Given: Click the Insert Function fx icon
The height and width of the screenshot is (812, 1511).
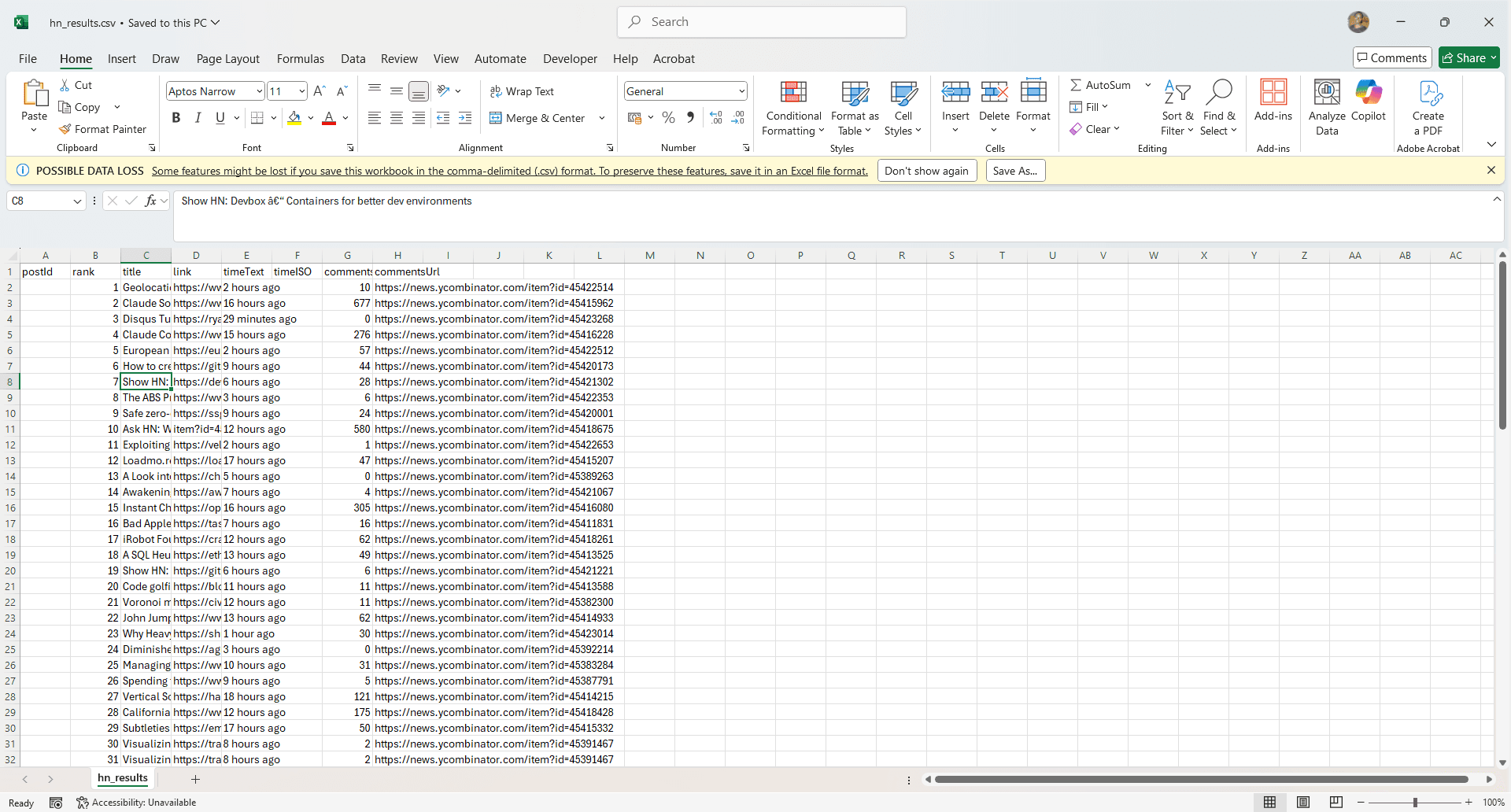Looking at the screenshot, I should 150,201.
